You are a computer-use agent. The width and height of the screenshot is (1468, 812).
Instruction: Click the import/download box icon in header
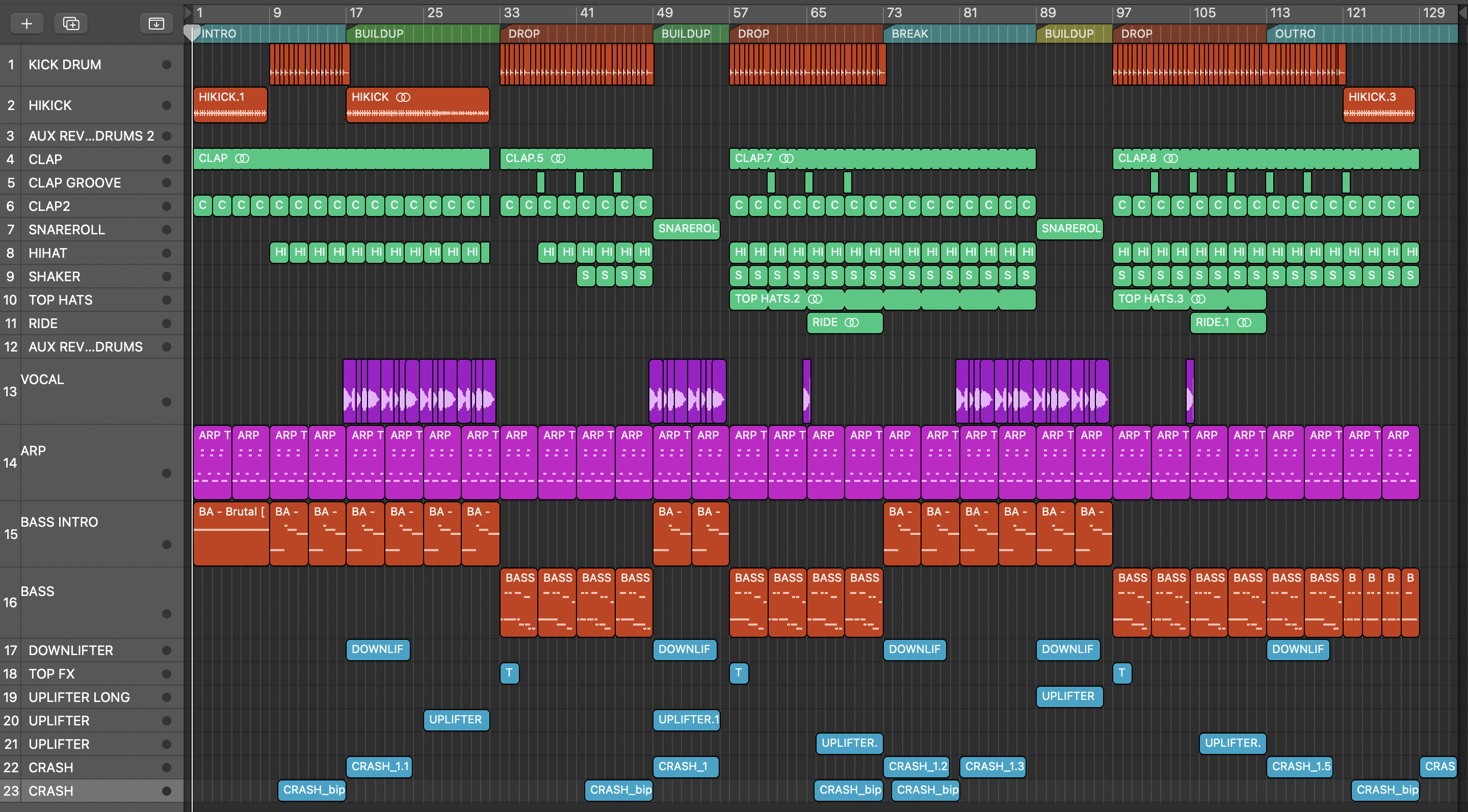[x=155, y=23]
